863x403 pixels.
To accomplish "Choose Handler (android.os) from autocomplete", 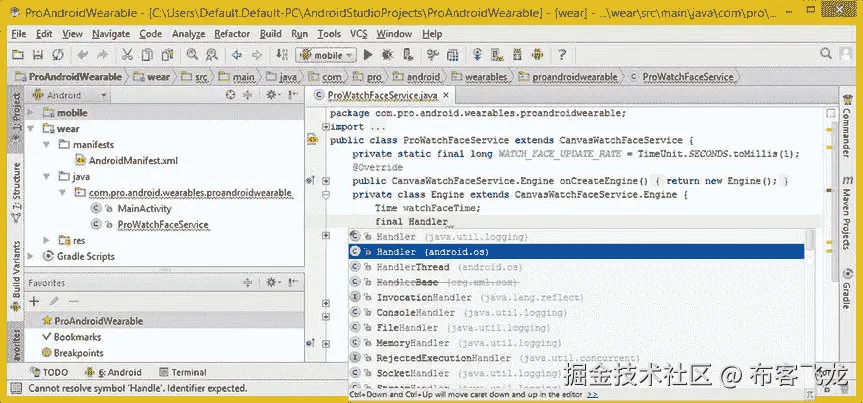I will pos(576,252).
